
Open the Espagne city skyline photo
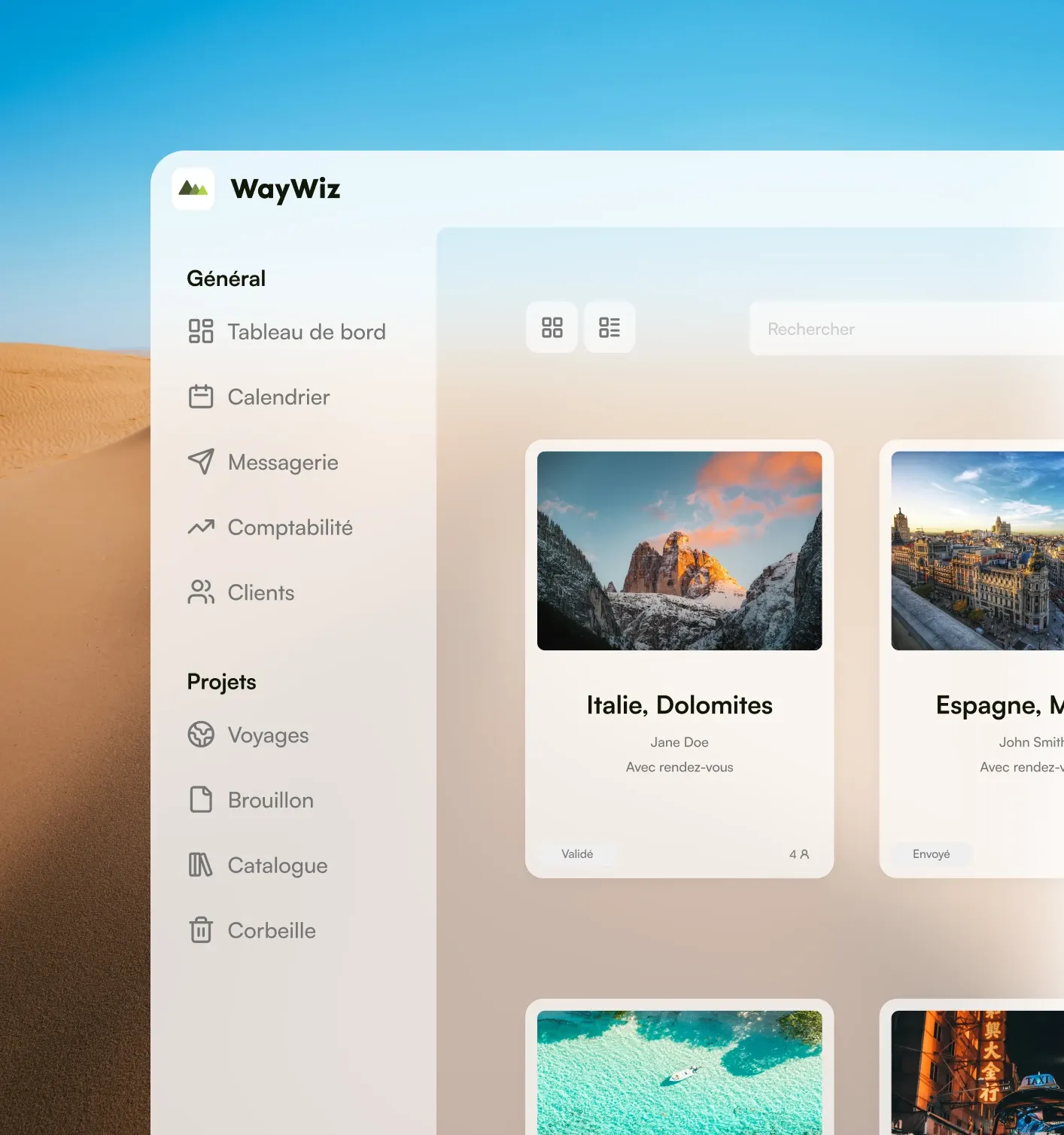(x=977, y=551)
